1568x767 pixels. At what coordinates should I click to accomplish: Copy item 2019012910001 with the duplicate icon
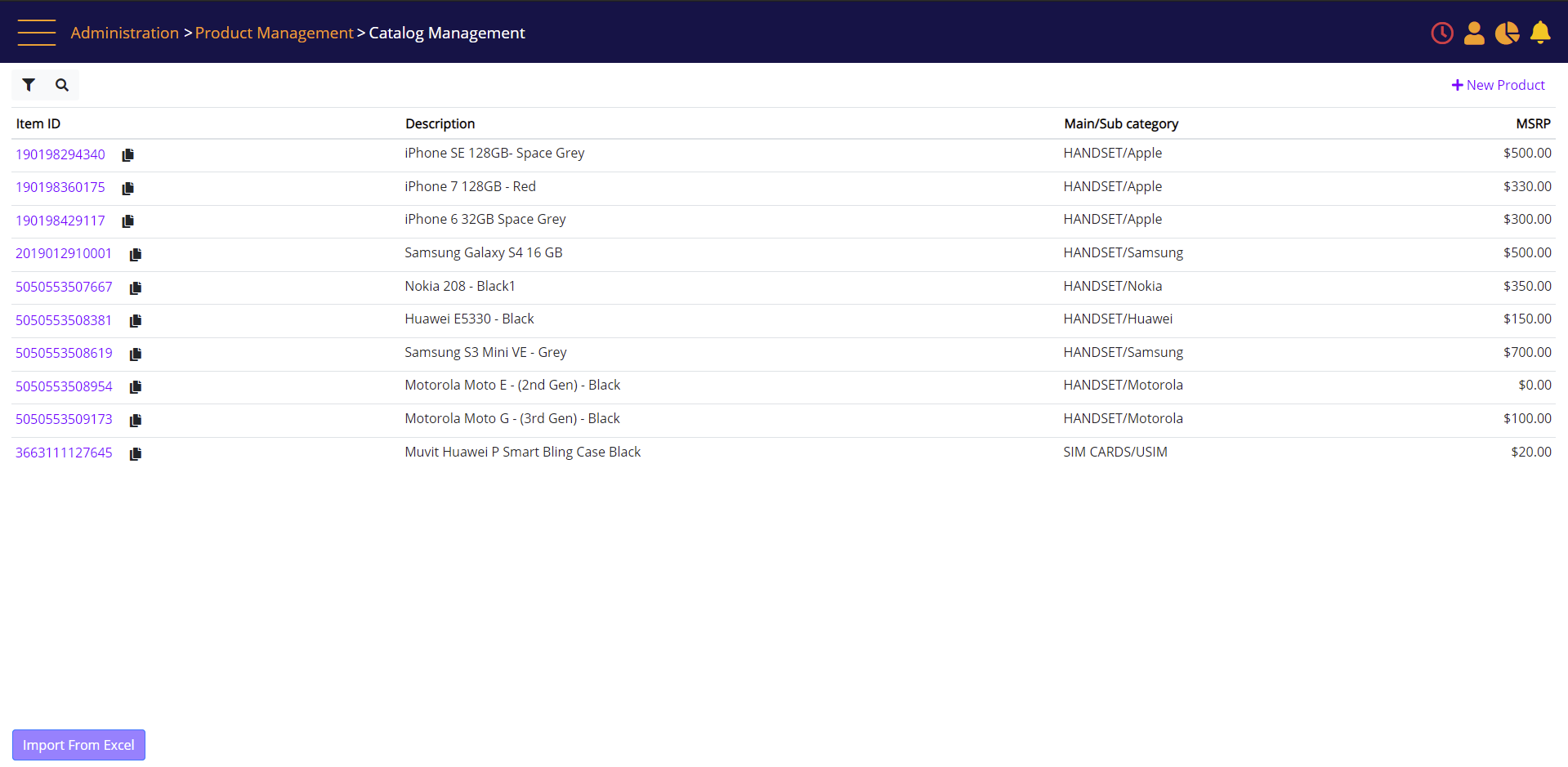coord(136,255)
